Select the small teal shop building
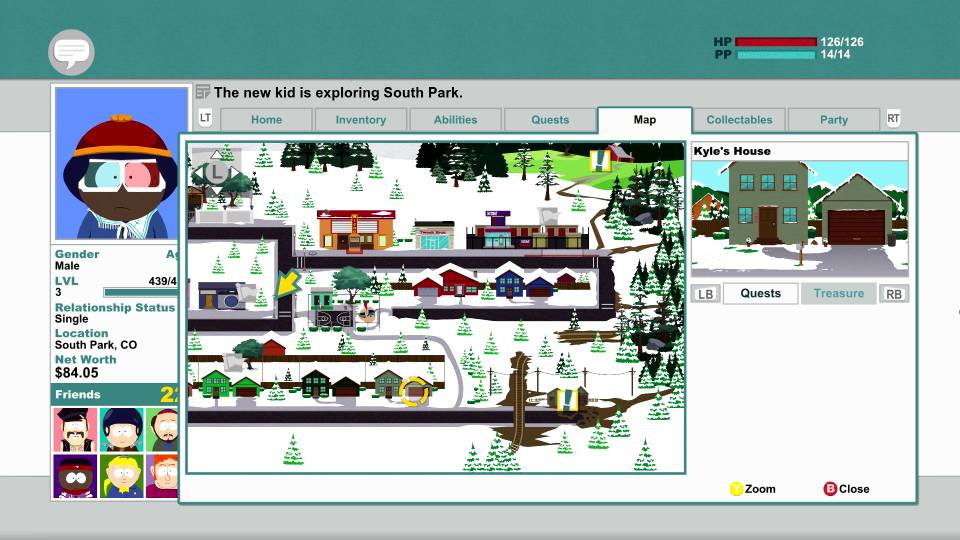Viewport: 960px width, 540px height. point(435,235)
